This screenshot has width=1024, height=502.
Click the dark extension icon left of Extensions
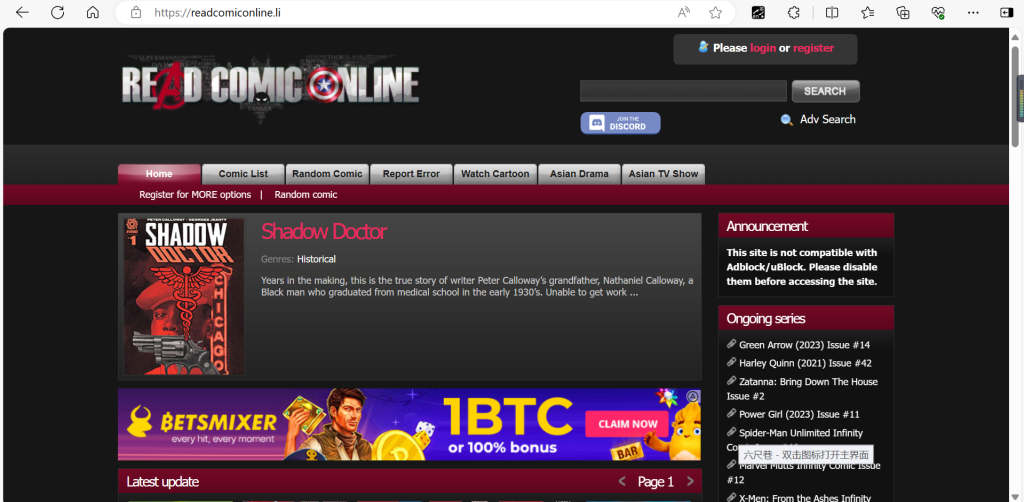pos(758,12)
